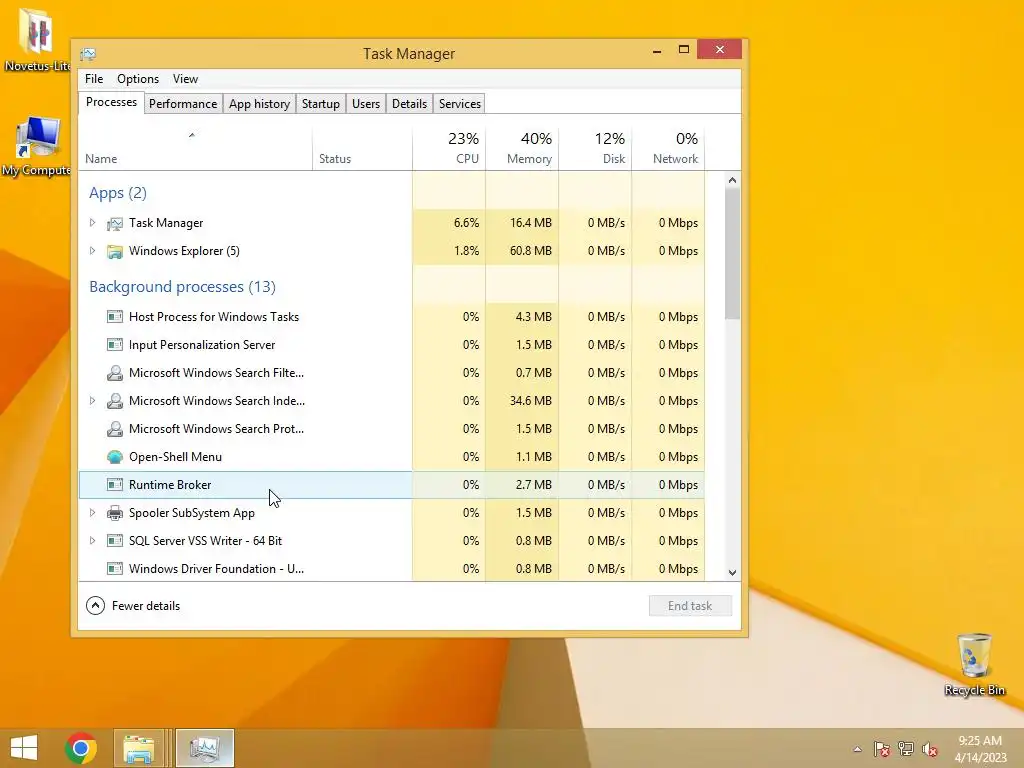Sort by the Status column header
This screenshot has width=1024, height=768.
pos(362,148)
